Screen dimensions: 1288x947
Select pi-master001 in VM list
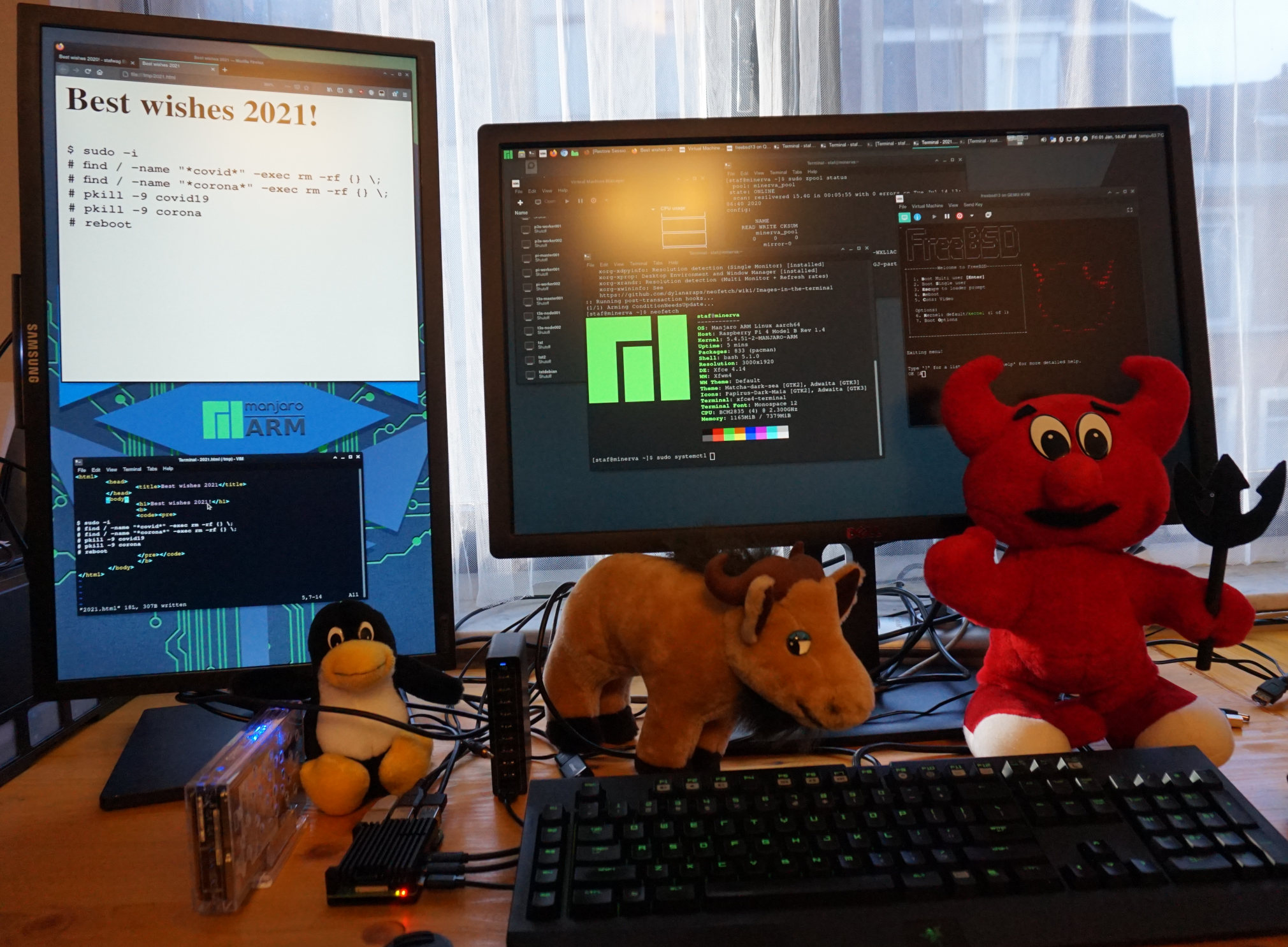tap(546, 257)
